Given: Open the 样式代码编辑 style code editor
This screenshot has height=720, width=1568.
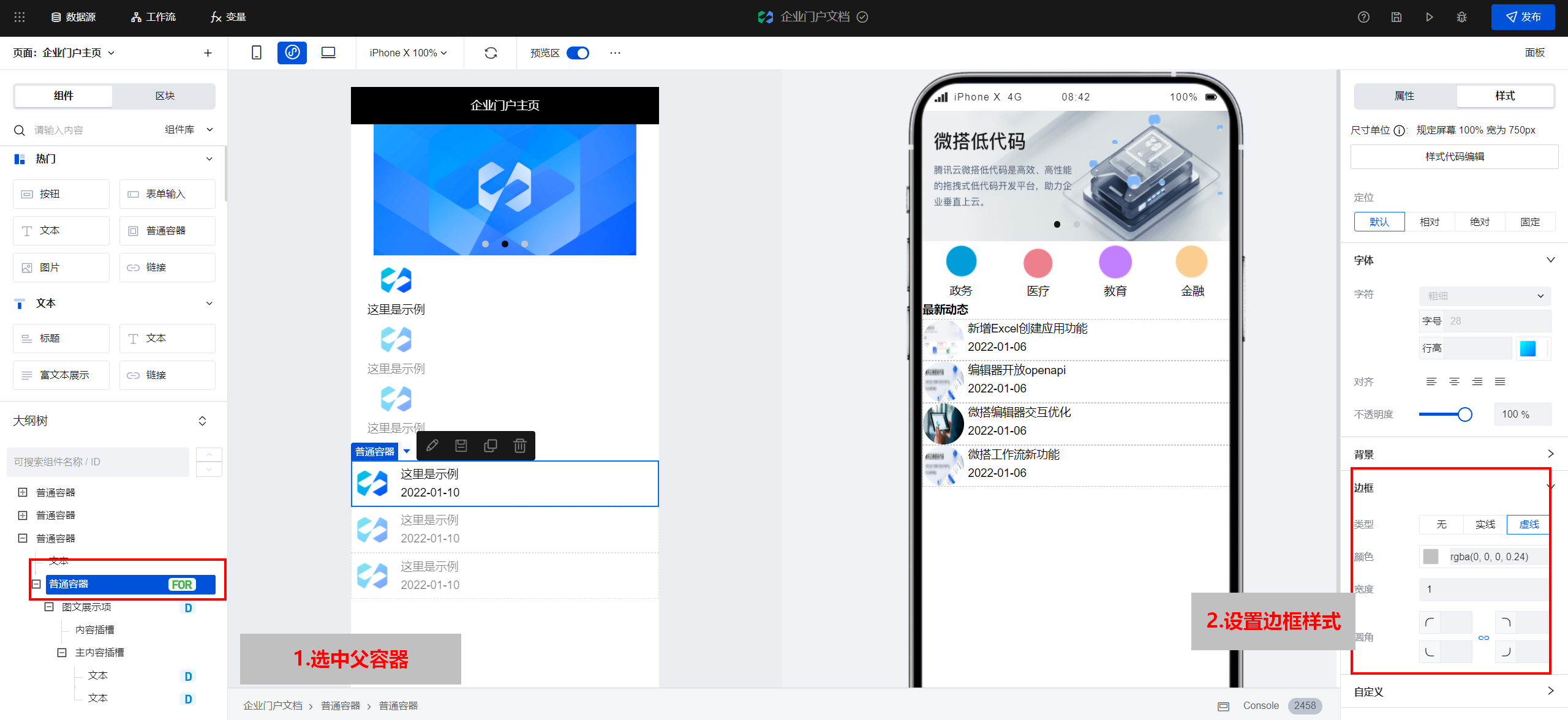Looking at the screenshot, I should point(1454,157).
